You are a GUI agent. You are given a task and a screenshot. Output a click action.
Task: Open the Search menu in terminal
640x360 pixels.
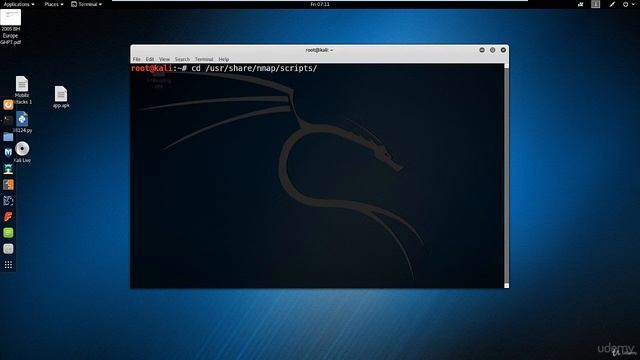click(182, 59)
